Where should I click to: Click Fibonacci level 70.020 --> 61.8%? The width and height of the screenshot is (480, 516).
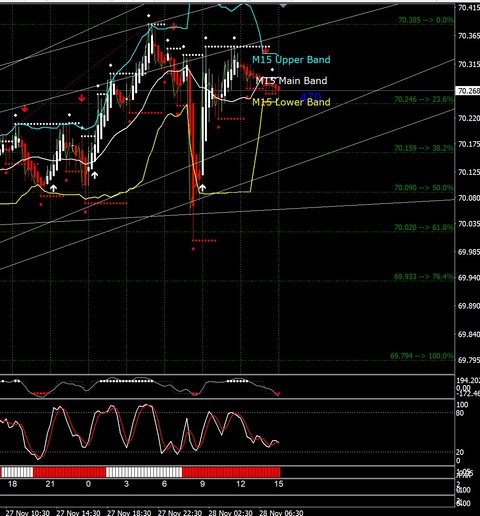point(423,227)
